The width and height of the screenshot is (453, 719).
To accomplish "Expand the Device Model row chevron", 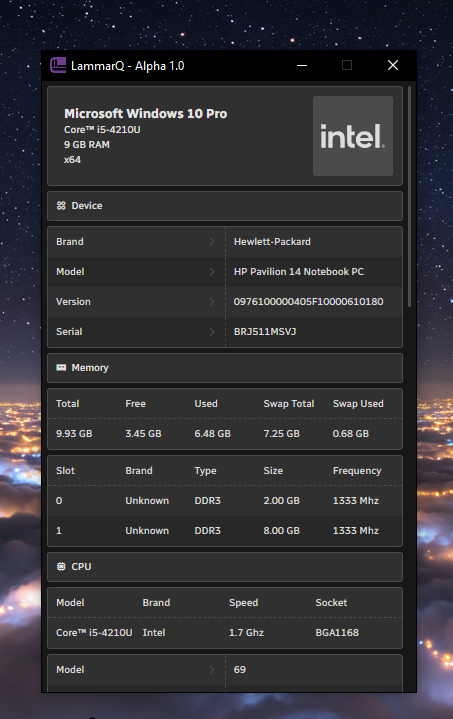I will click(212, 271).
